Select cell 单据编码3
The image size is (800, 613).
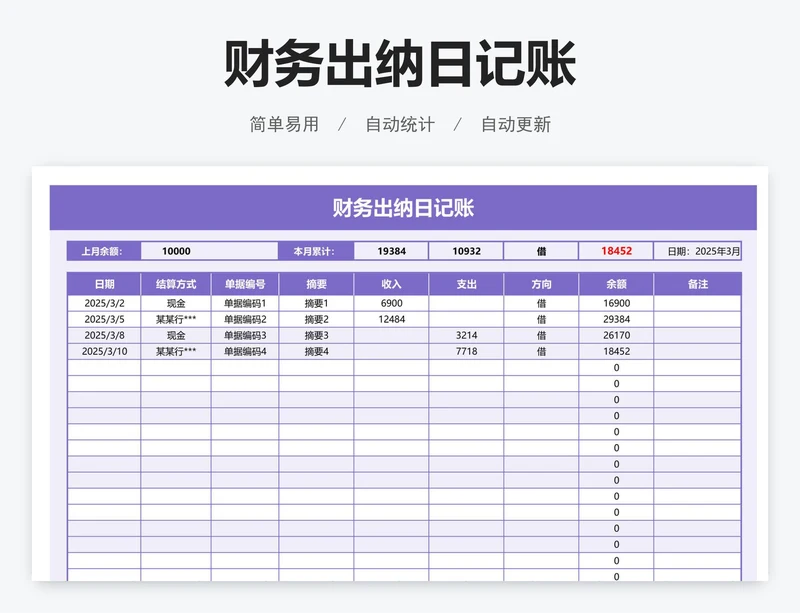click(x=245, y=335)
